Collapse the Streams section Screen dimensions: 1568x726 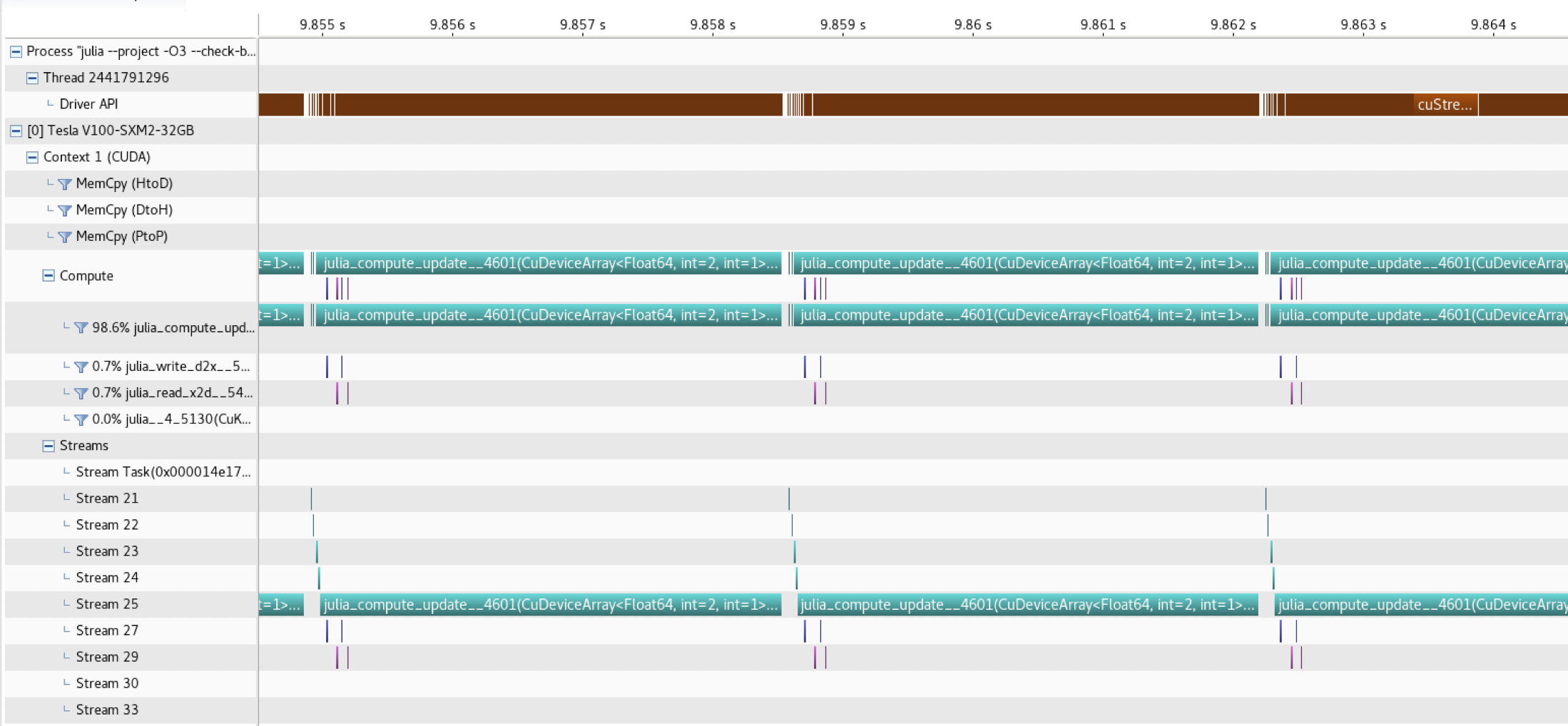click(49, 446)
